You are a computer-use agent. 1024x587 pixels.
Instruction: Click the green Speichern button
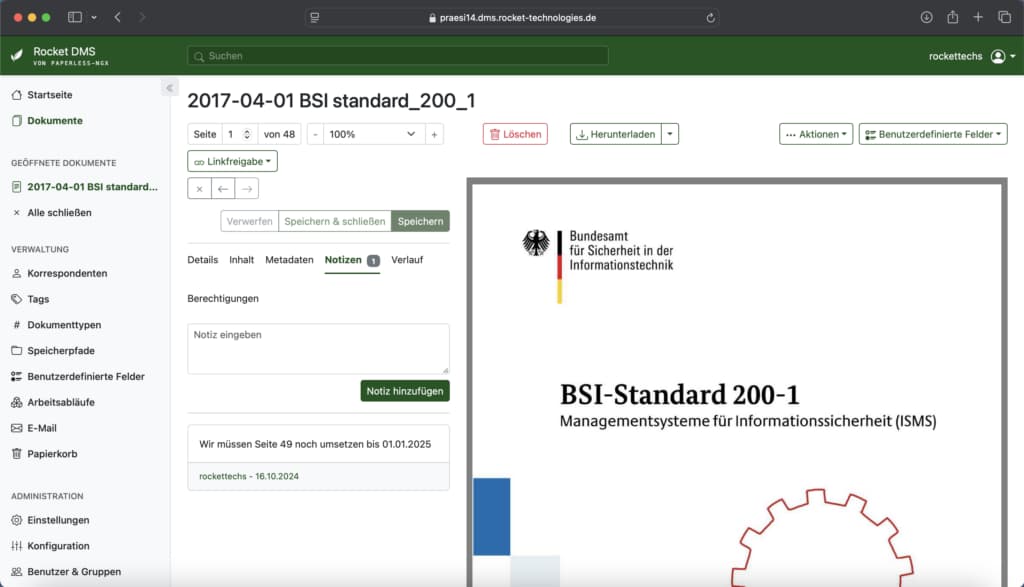(x=421, y=221)
